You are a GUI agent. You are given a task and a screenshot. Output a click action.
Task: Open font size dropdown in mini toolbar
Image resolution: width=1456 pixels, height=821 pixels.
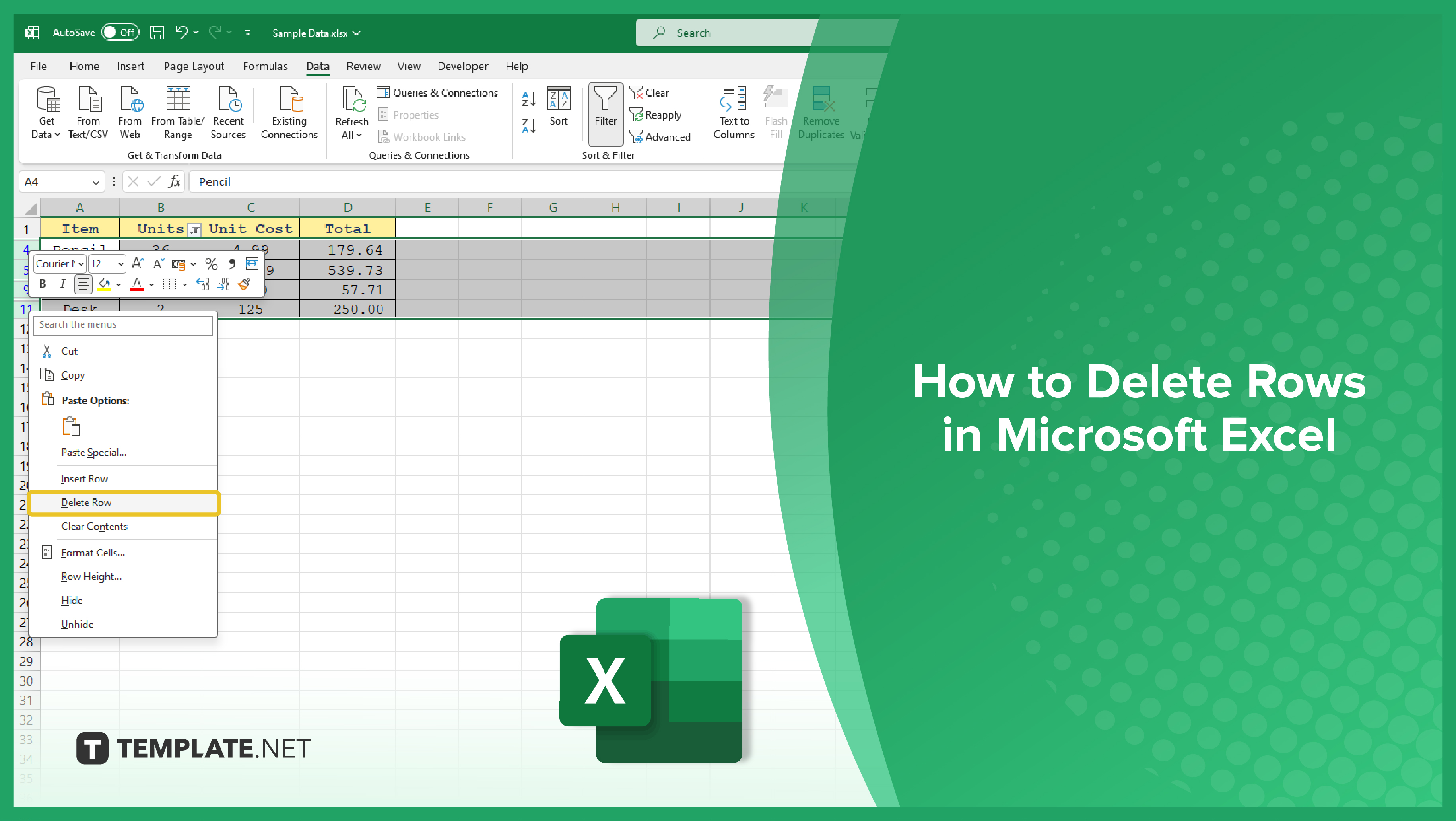tap(120, 264)
